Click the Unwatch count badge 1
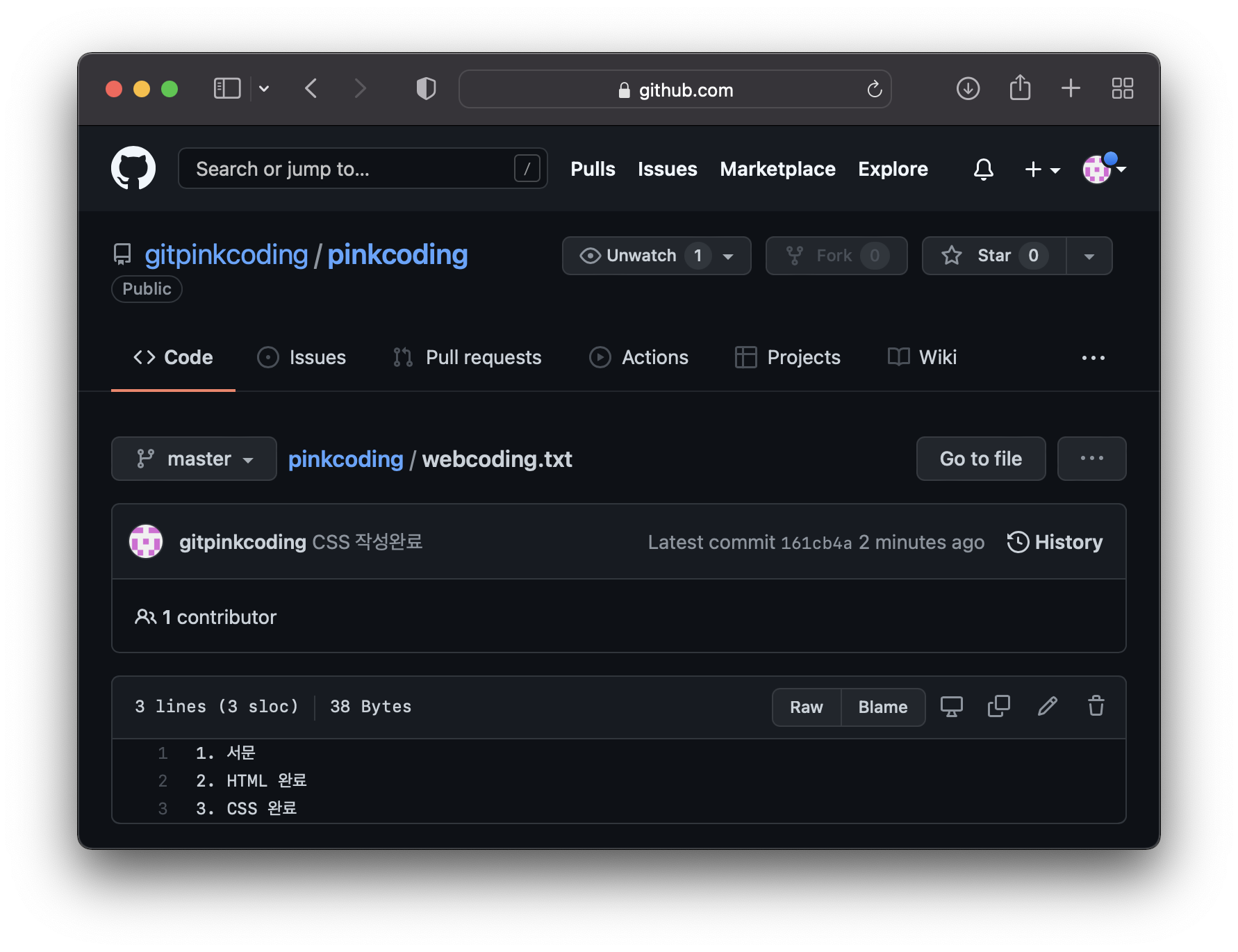Viewport: 1238px width, 952px height. pos(698,256)
